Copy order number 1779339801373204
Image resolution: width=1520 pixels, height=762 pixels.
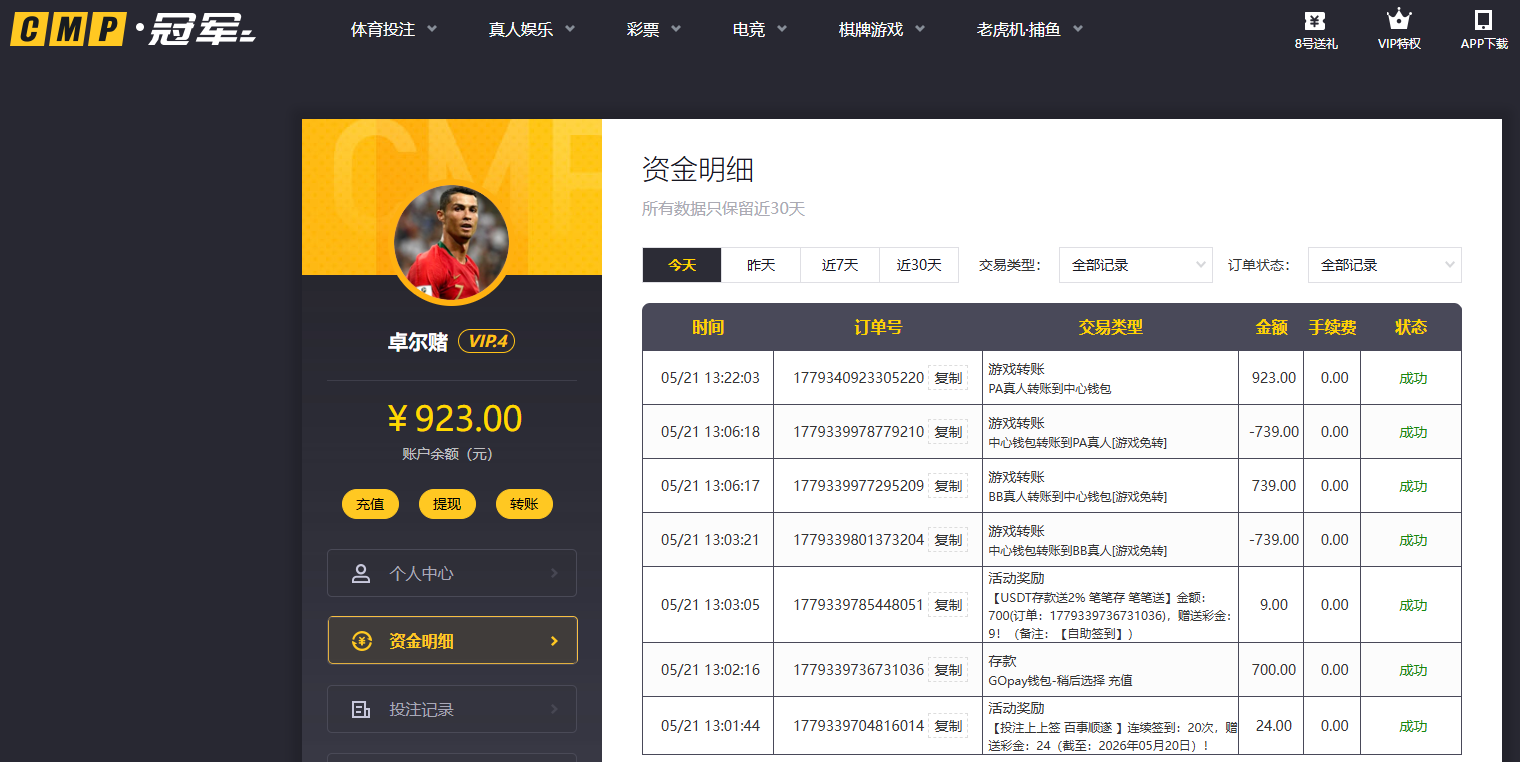click(x=948, y=540)
